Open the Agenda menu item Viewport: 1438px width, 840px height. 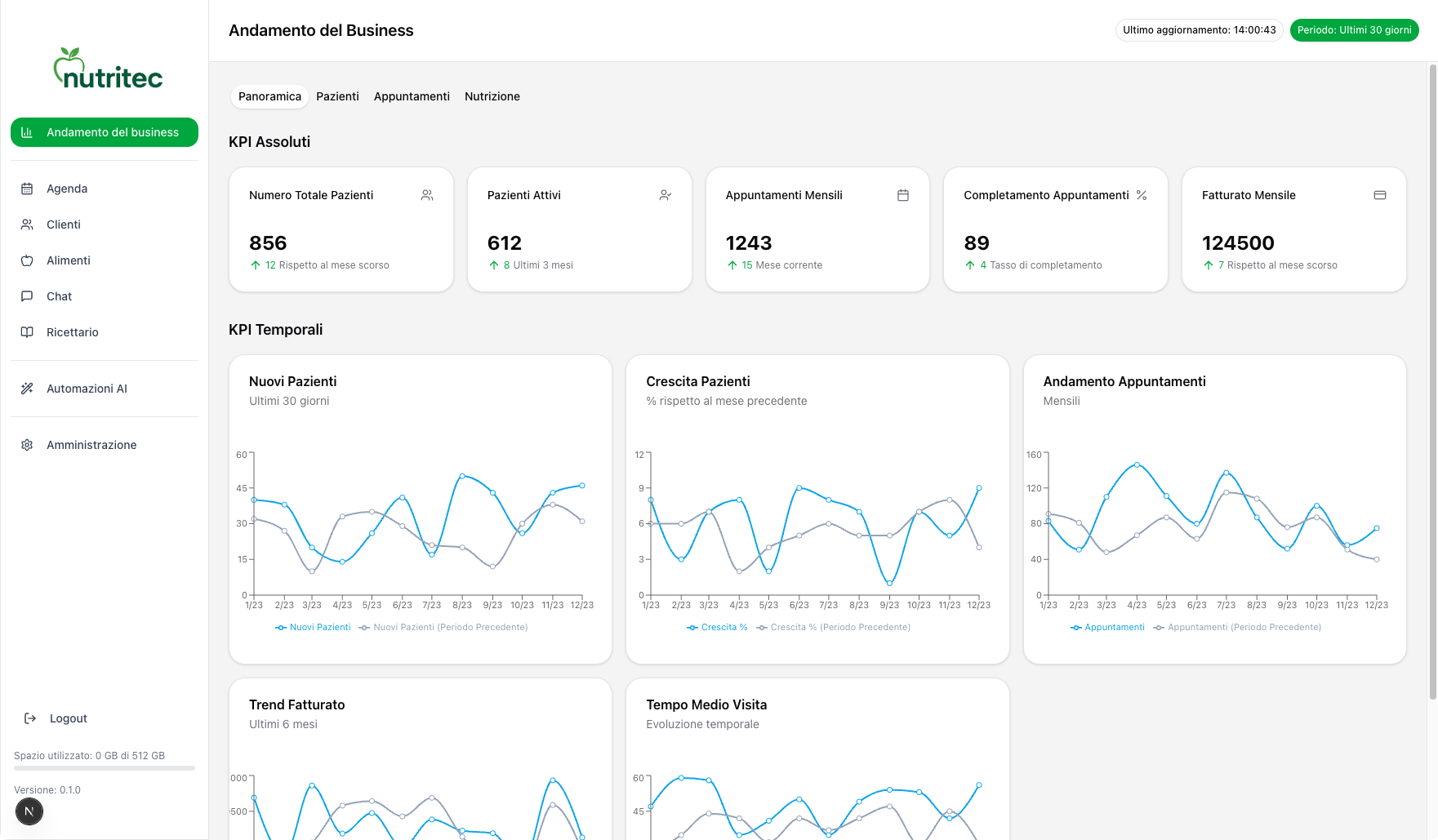(105, 189)
